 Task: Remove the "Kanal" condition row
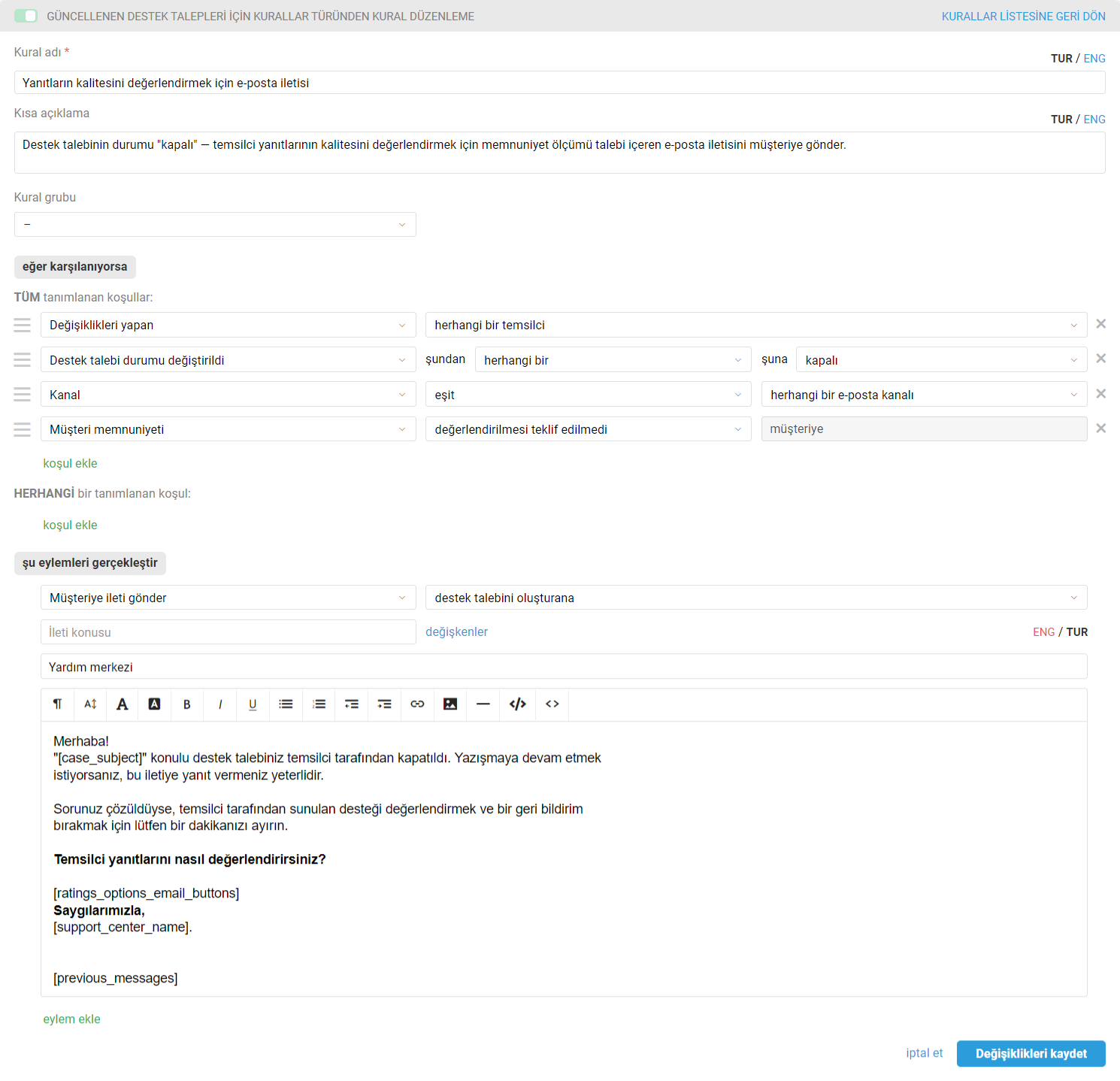1100,394
